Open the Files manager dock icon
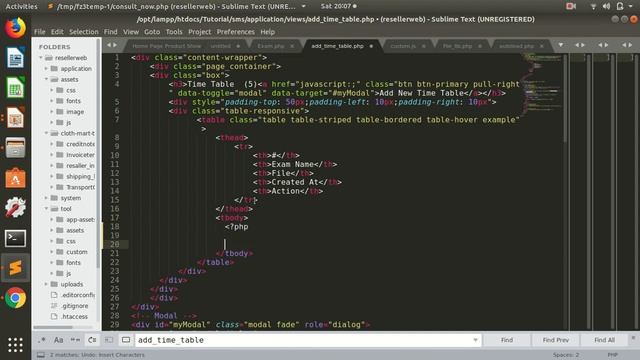This screenshot has width=640, height=360. point(16,147)
